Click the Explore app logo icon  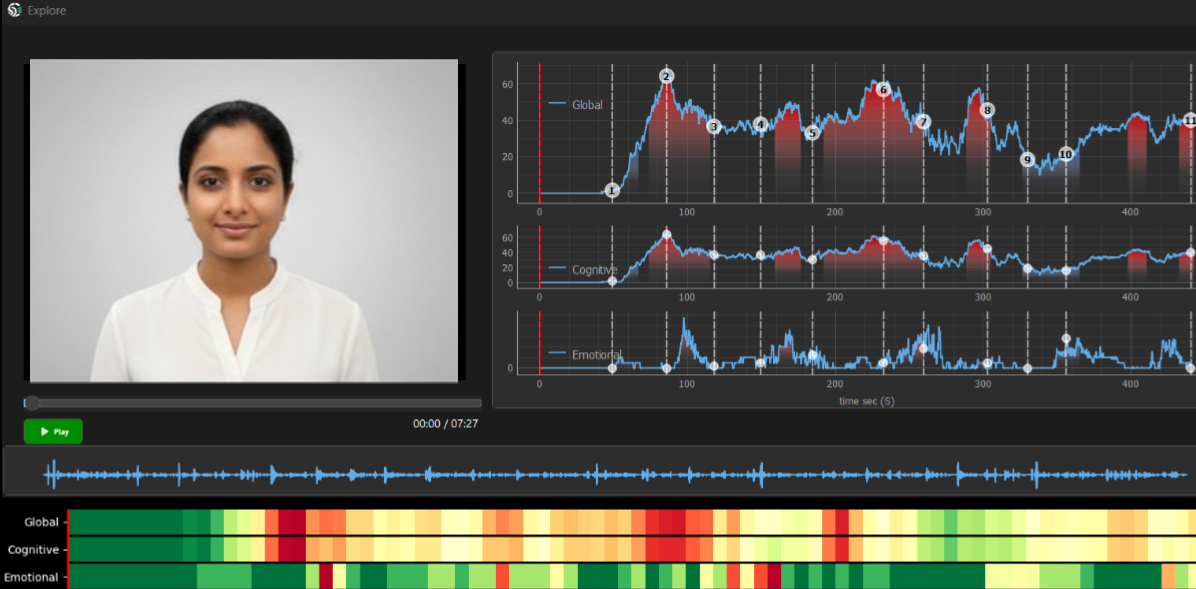coord(14,11)
